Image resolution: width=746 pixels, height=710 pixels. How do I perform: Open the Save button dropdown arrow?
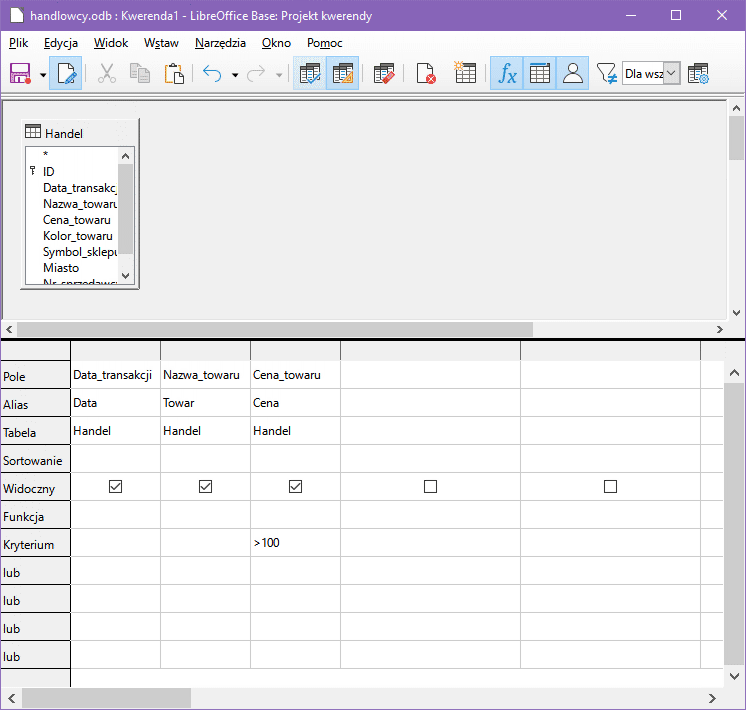(43, 75)
